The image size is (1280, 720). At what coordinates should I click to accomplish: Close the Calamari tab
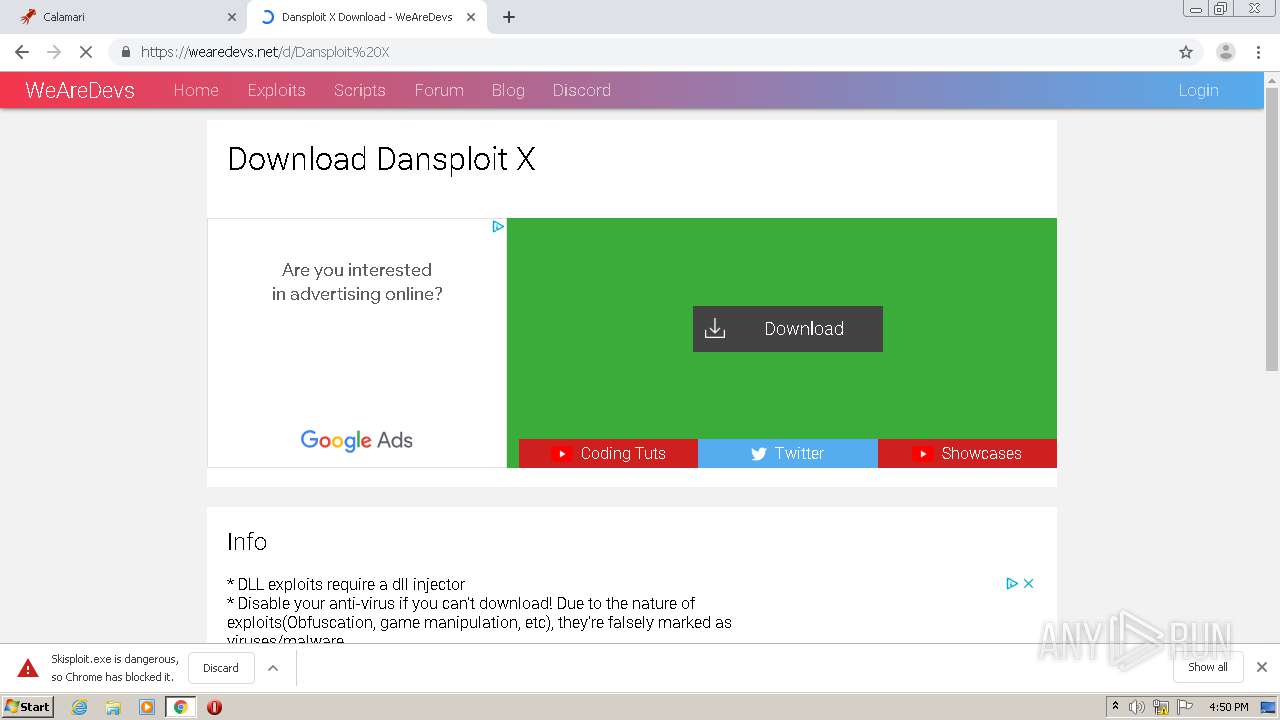click(232, 17)
